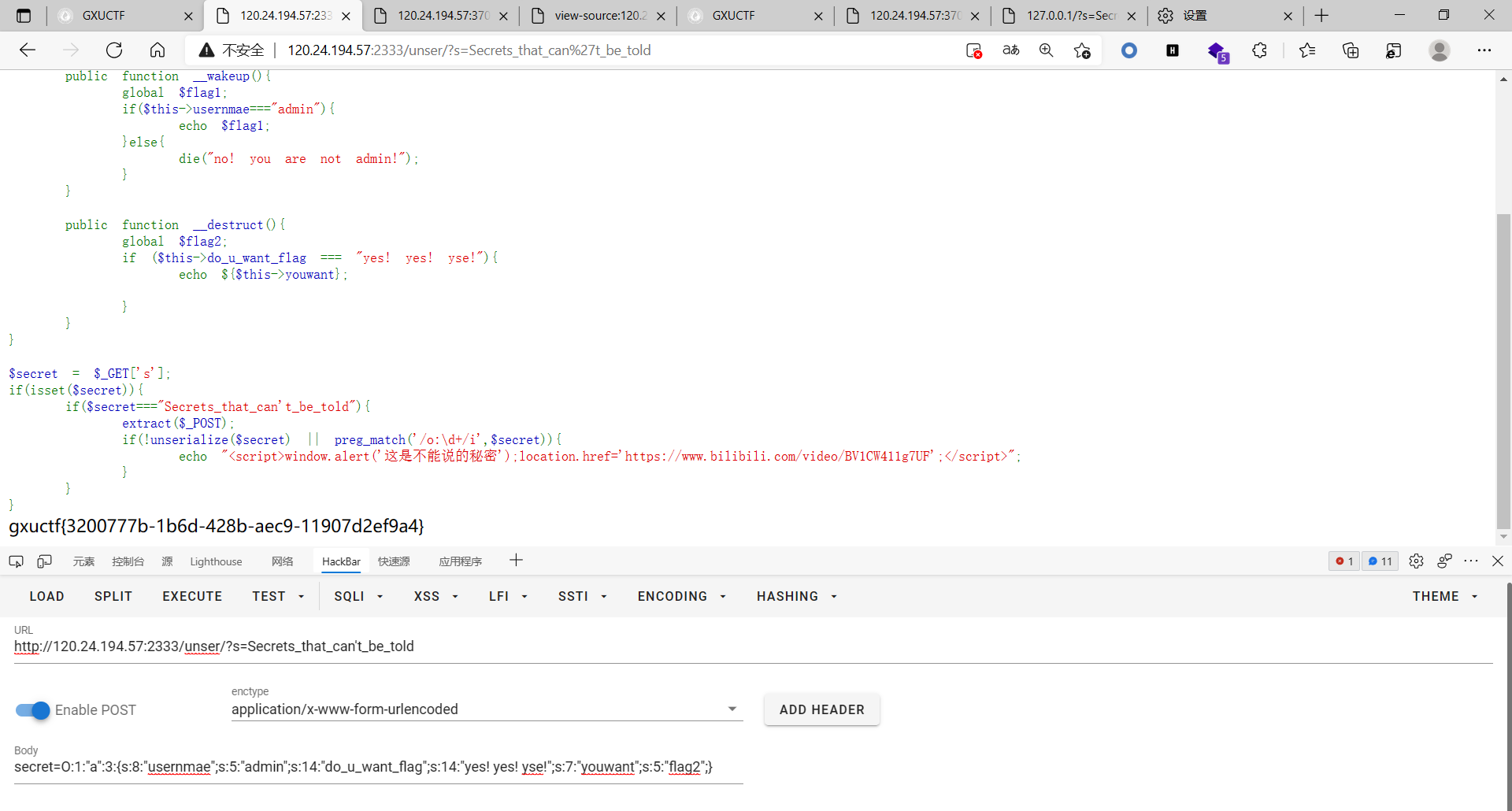Close the DevTools panel

point(1498,561)
